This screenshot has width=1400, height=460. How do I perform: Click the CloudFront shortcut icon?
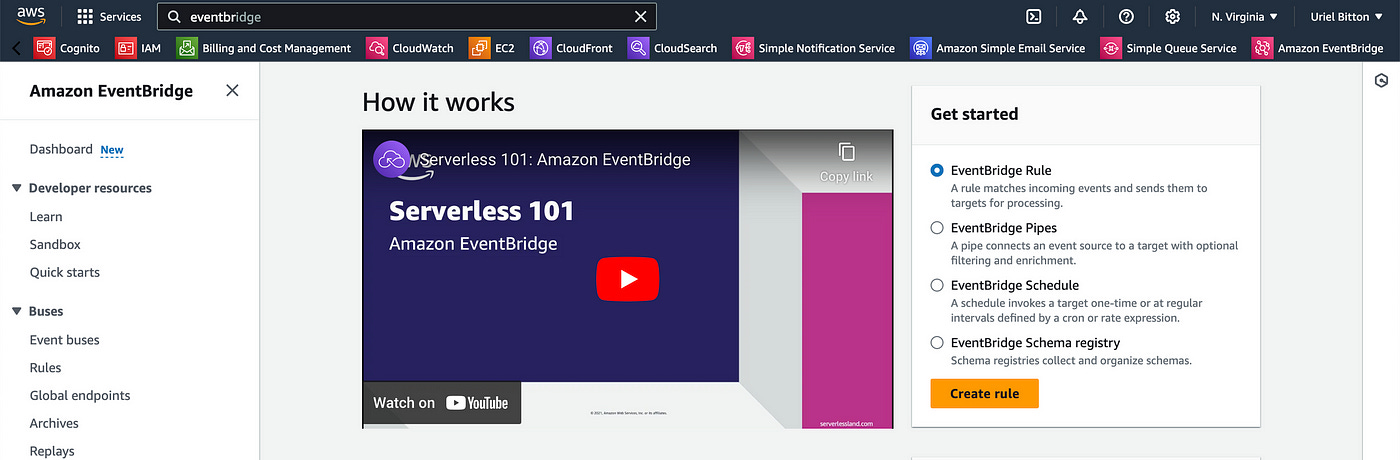[x=540, y=47]
